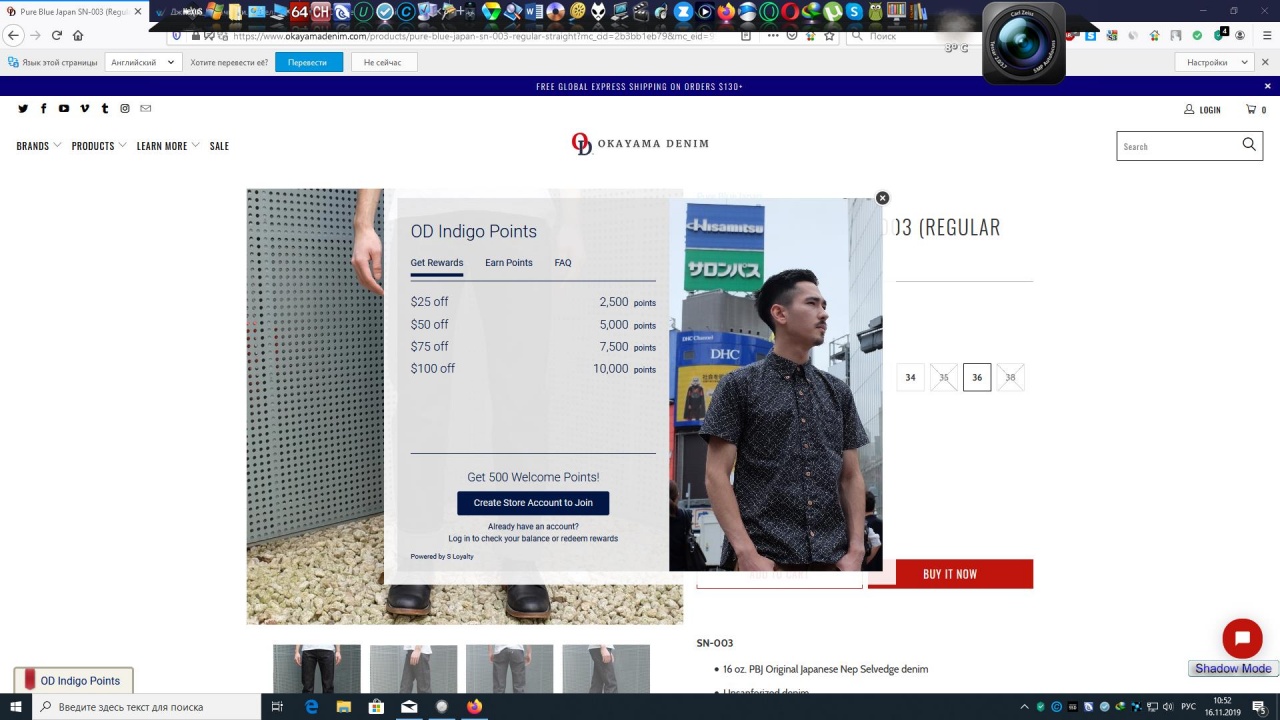Viewport: 1280px width, 720px height.
Task: Open Windows Start menu
Action: tap(16, 707)
